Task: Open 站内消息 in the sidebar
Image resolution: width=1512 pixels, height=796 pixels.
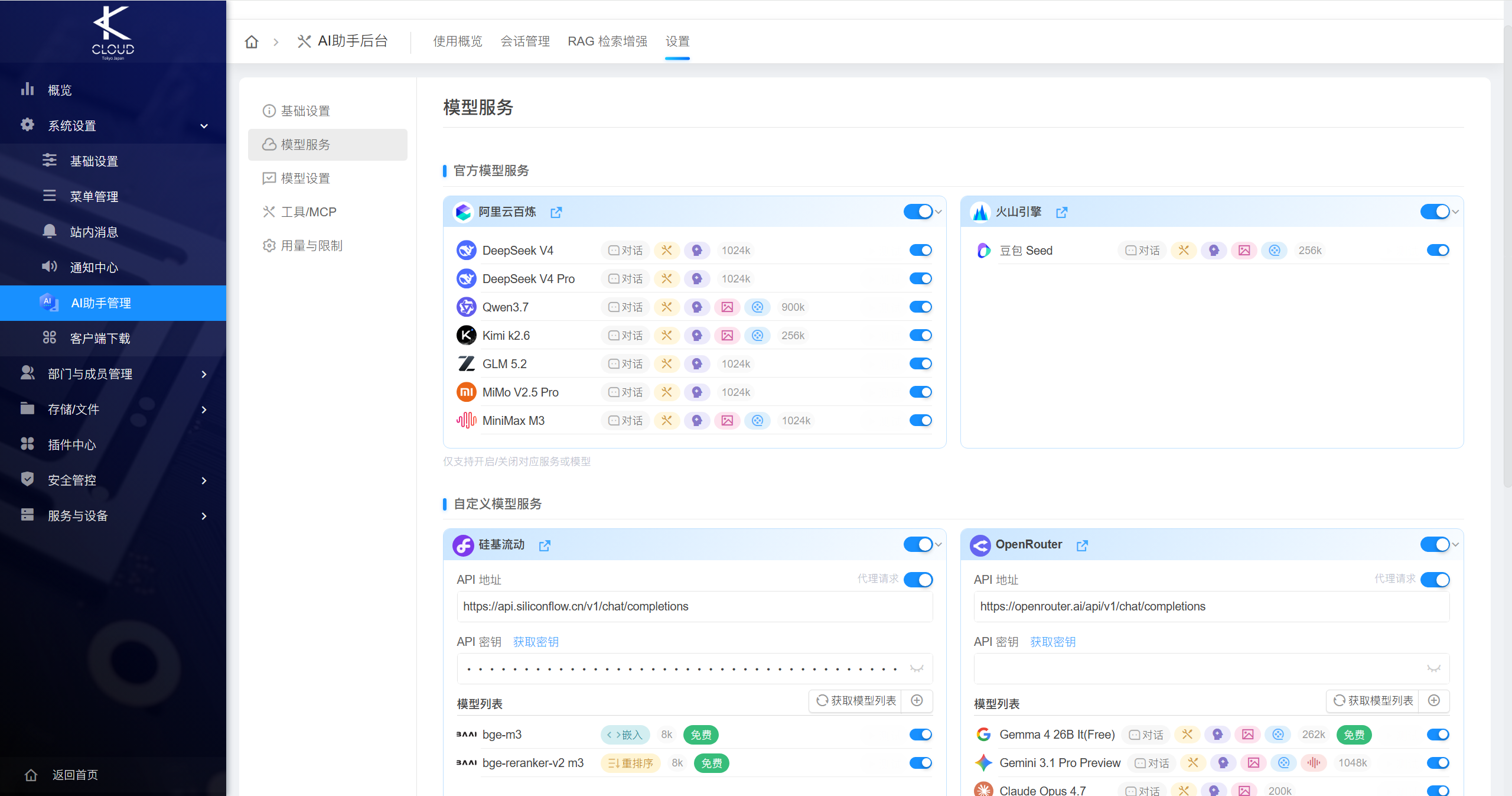Action: click(x=113, y=232)
